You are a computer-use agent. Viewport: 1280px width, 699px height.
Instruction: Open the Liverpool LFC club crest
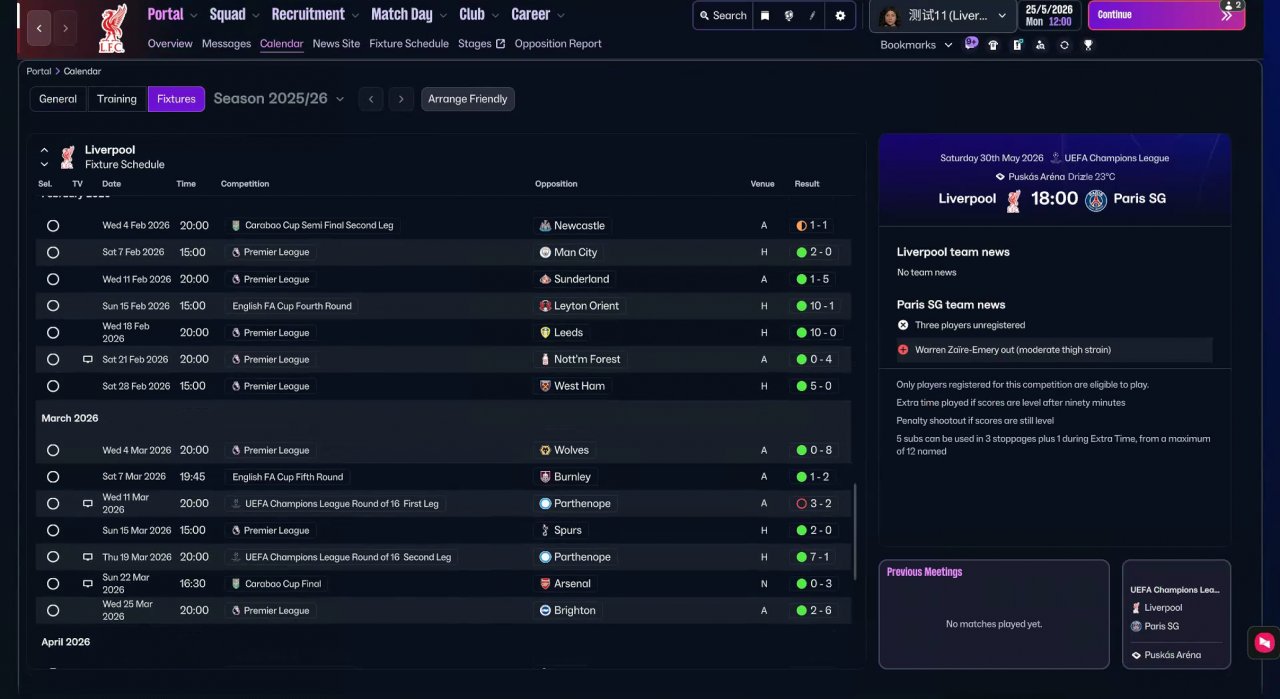(113, 29)
